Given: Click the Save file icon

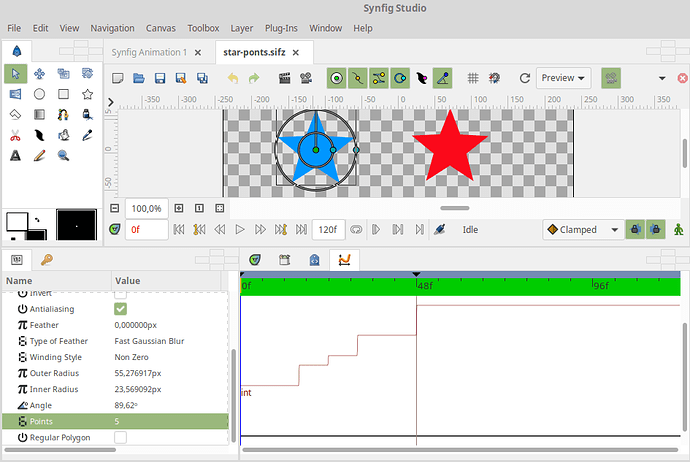Looking at the screenshot, I should [161, 78].
